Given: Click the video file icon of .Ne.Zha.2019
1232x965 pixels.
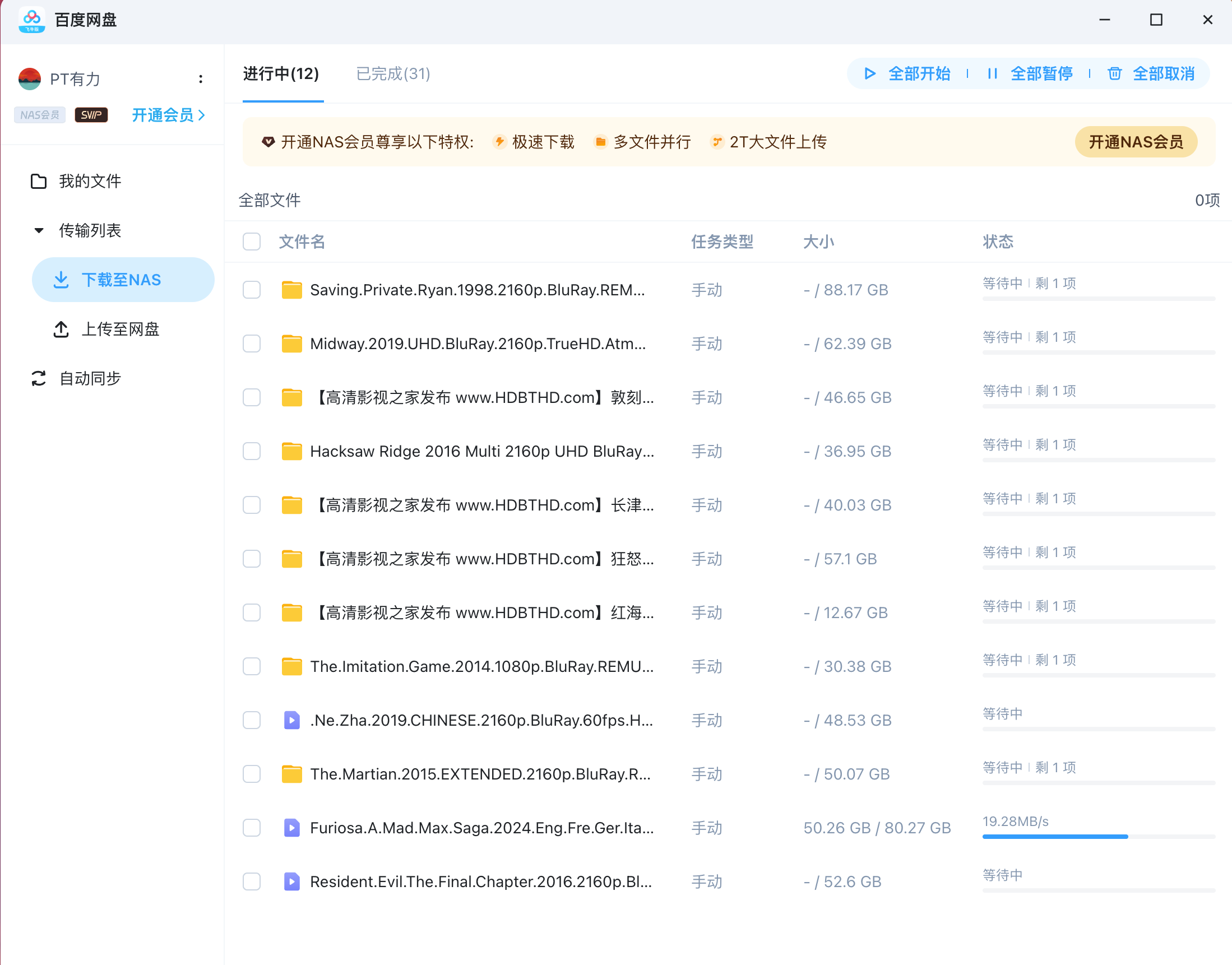Looking at the screenshot, I should tap(291, 720).
